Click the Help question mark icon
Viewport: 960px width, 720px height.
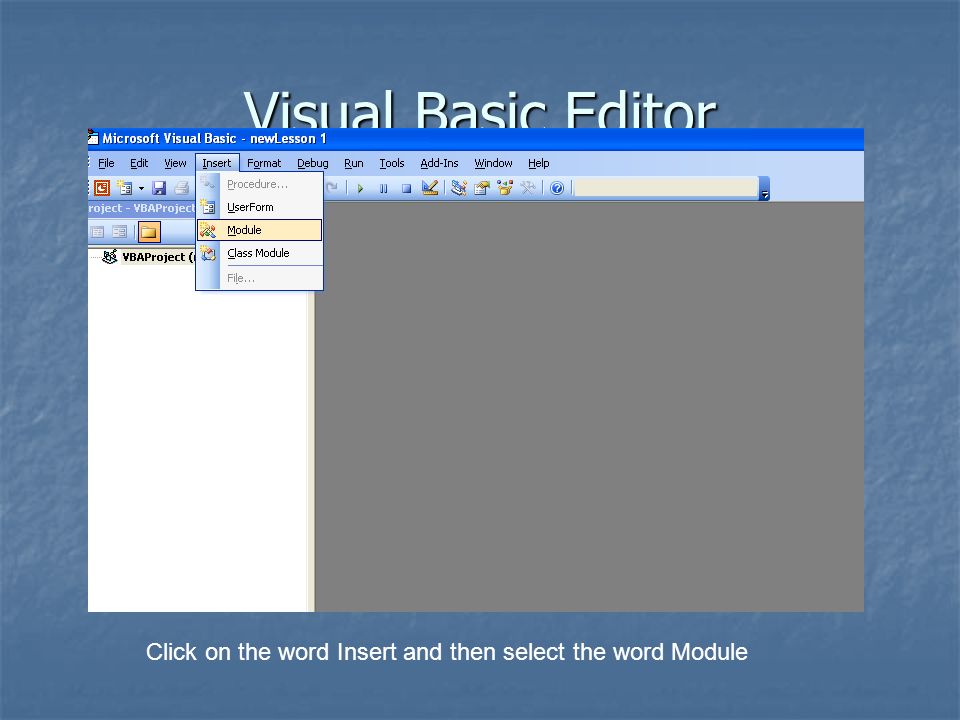[557, 188]
